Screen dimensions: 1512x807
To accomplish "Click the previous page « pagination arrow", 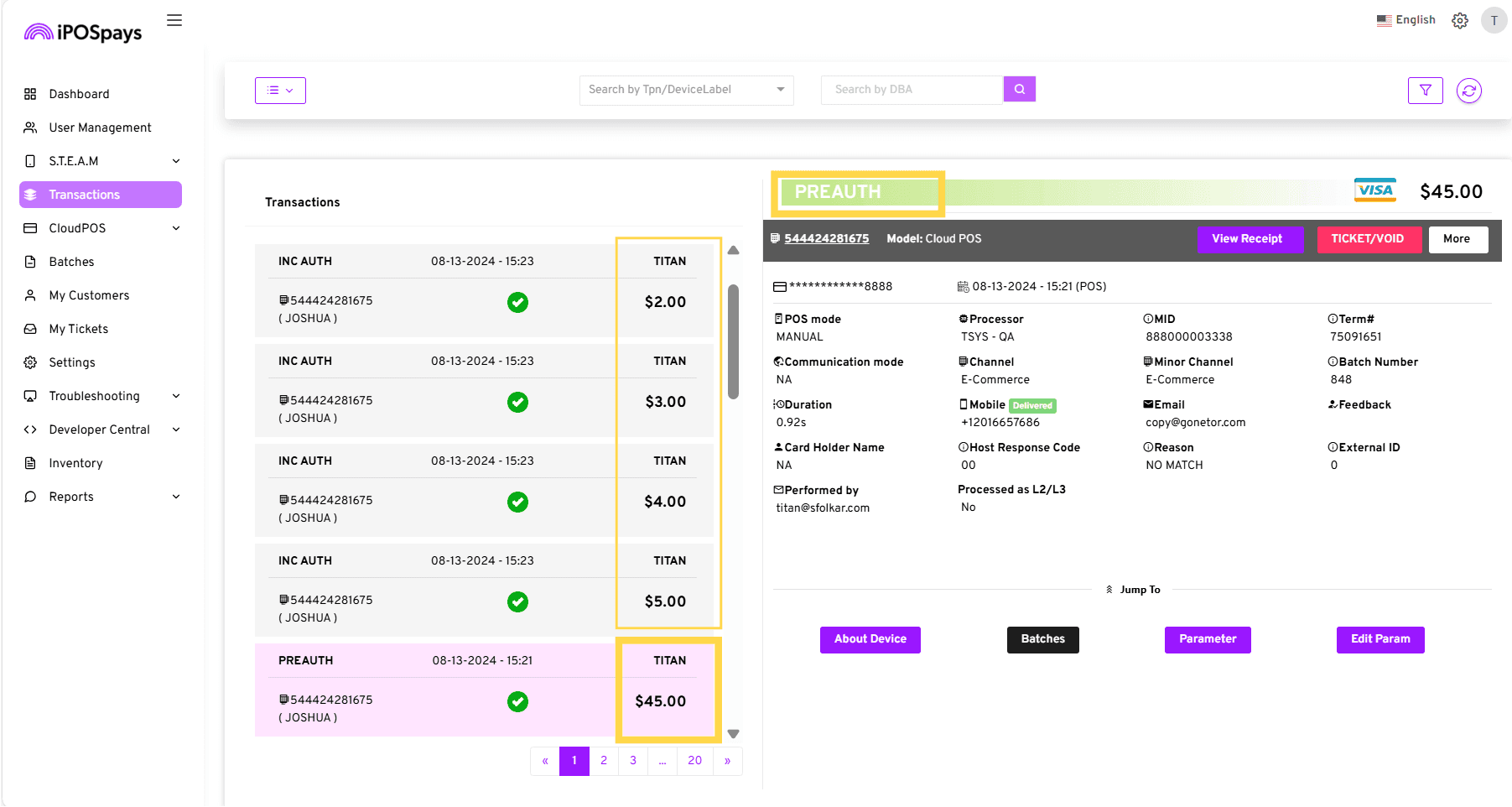I will click(545, 761).
